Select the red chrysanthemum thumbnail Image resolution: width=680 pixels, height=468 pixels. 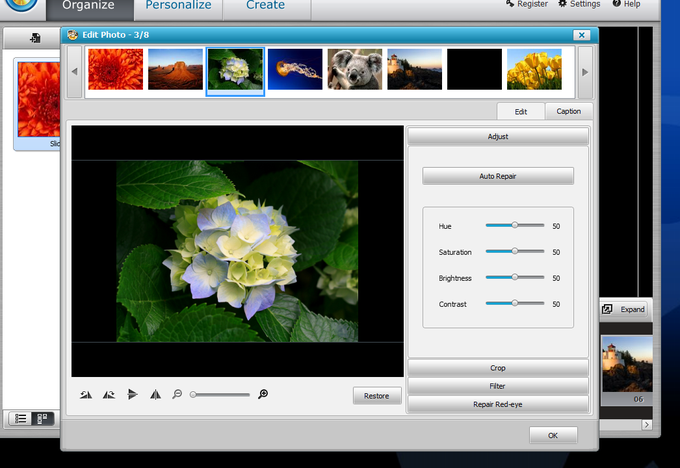[x=115, y=69]
